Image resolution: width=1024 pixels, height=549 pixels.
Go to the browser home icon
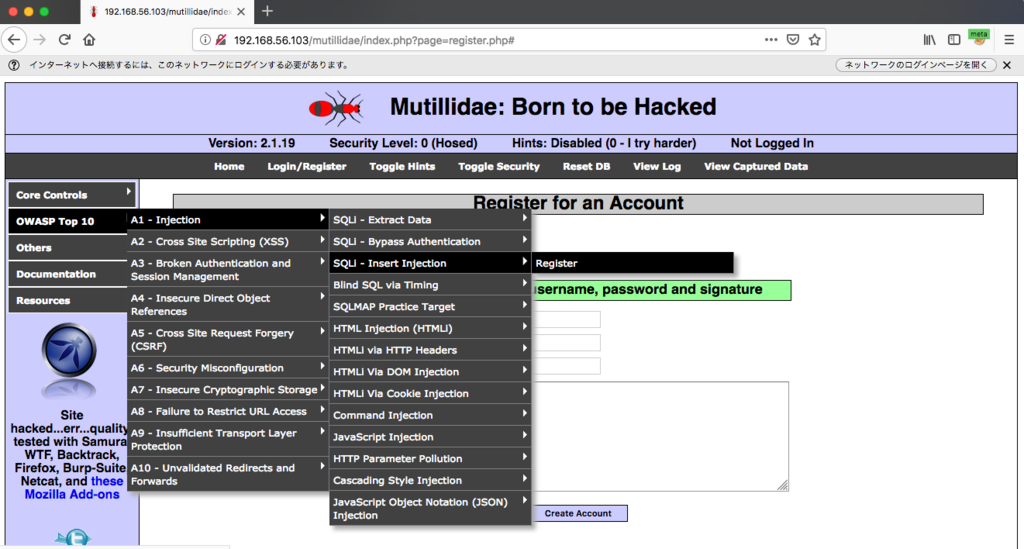tap(89, 40)
